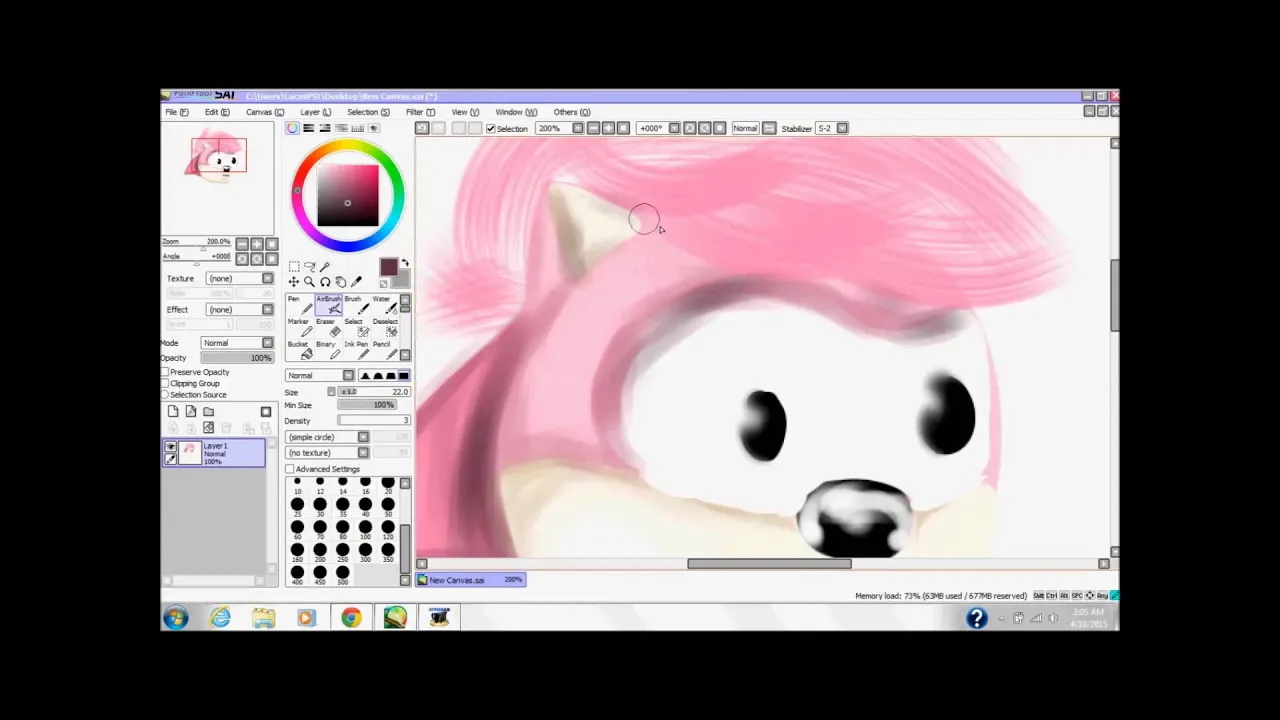Check the Clipping Group option
The width and height of the screenshot is (1280, 720).
tap(166, 383)
